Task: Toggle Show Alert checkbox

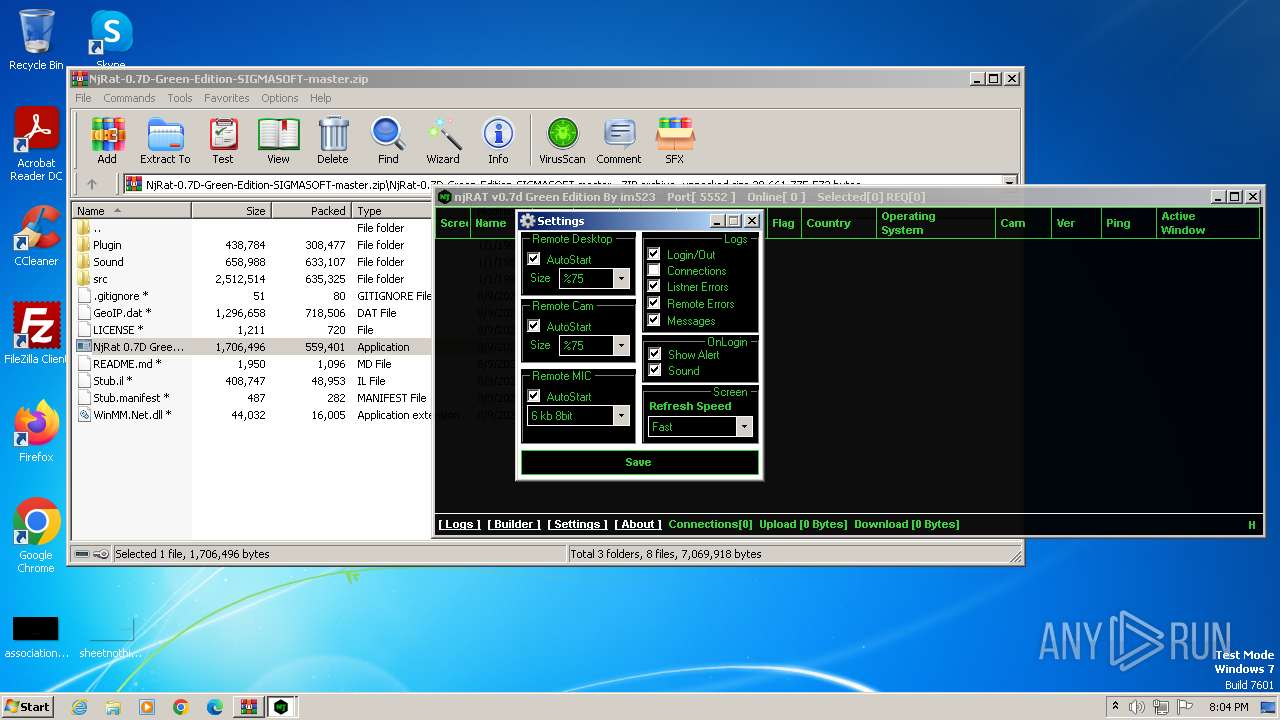Action: click(655, 354)
